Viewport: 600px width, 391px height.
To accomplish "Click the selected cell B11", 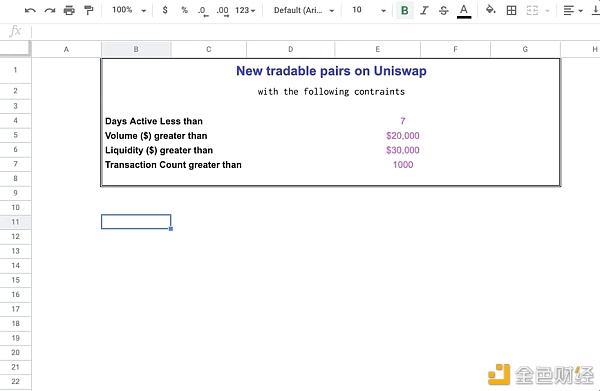I will 136,222.
